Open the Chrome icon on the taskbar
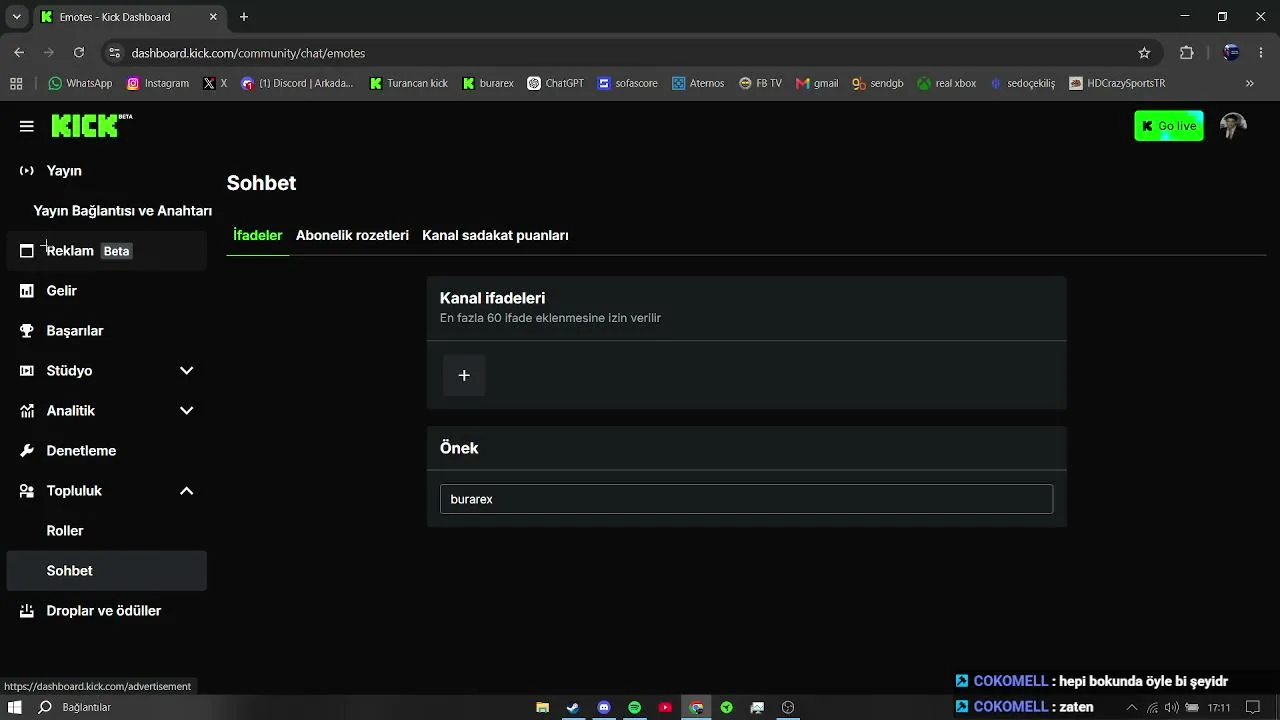 coord(696,707)
